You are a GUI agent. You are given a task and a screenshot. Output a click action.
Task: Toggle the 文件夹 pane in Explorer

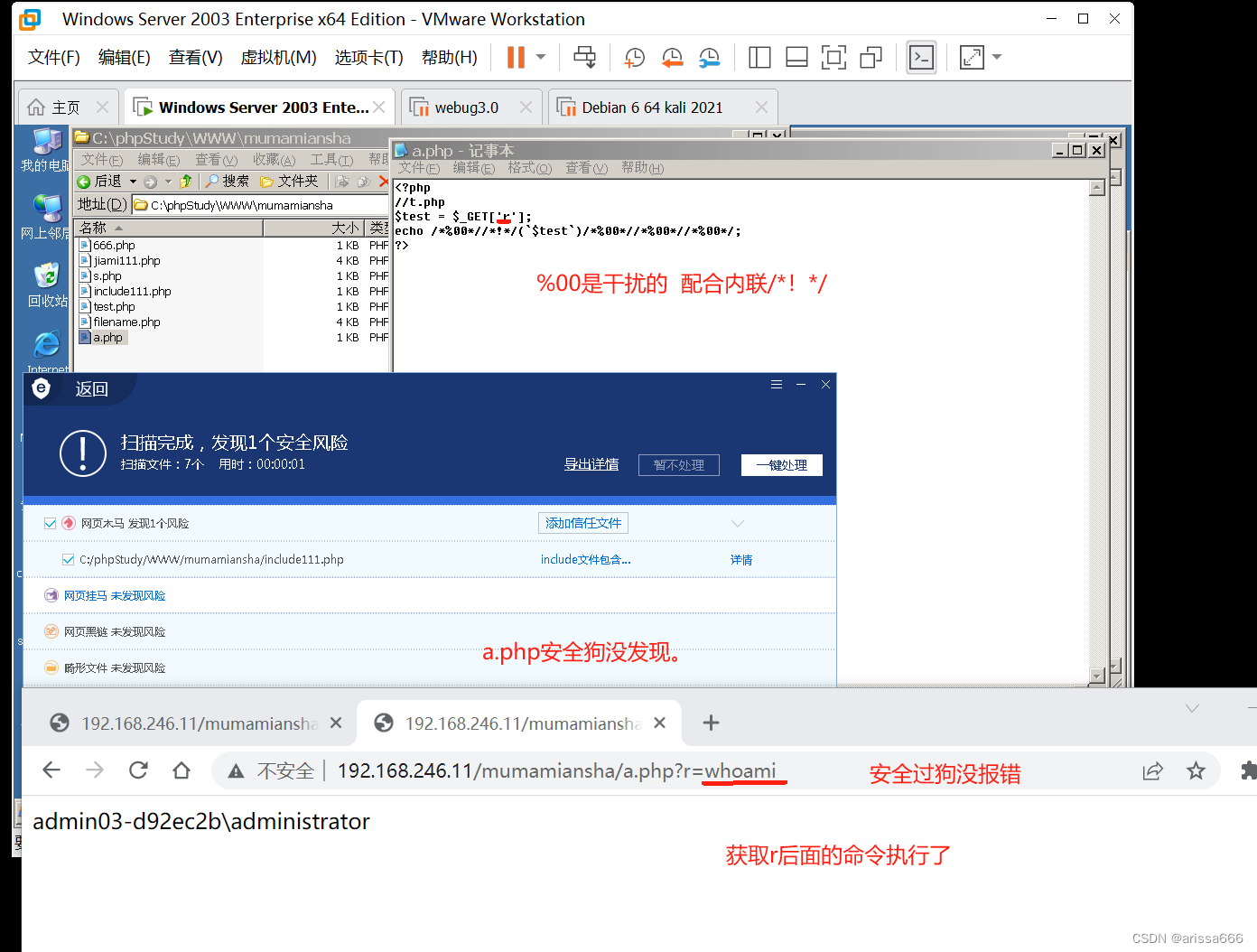(x=289, y=182)
